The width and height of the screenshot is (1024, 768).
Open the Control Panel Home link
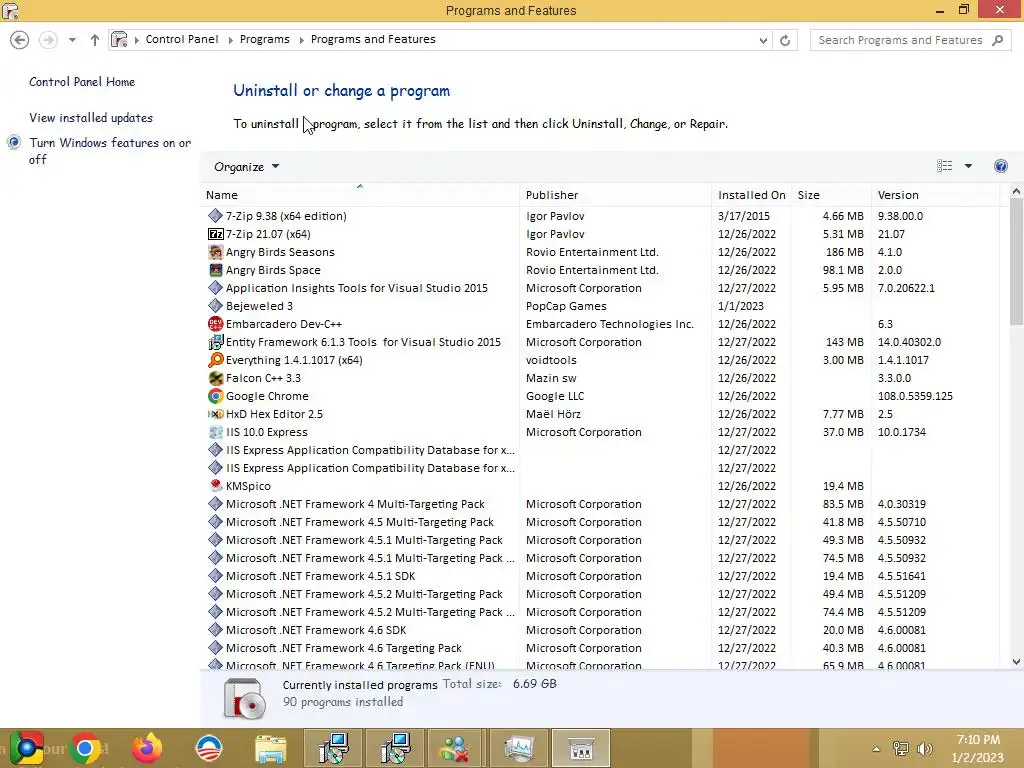[82, 82]
